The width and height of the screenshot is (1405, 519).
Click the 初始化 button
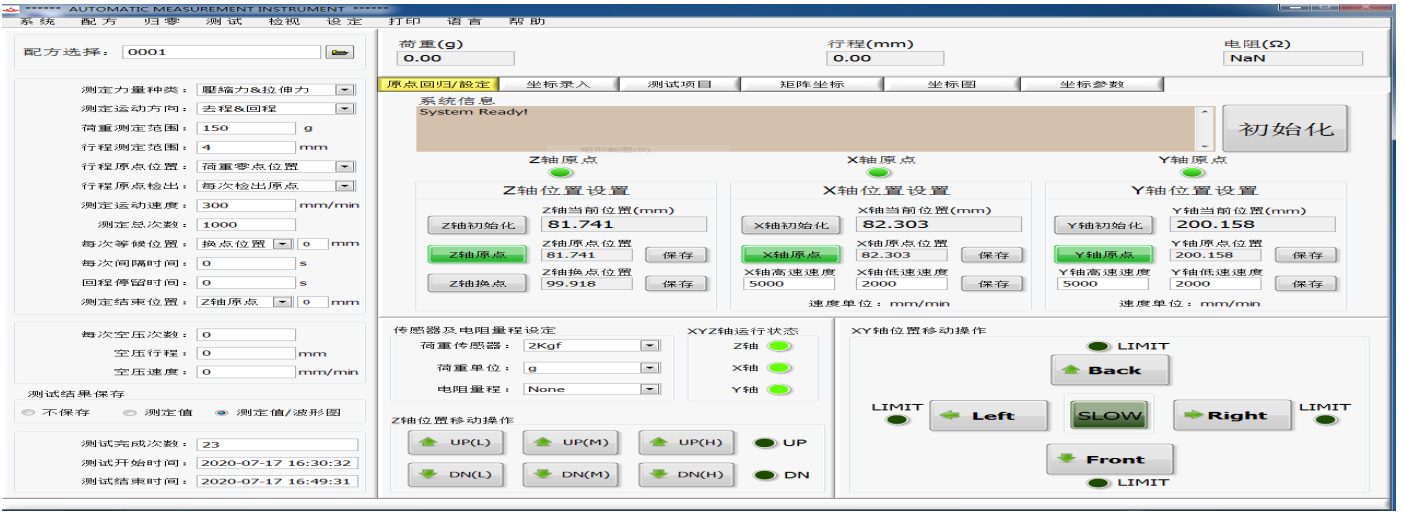coord(1285,129)
